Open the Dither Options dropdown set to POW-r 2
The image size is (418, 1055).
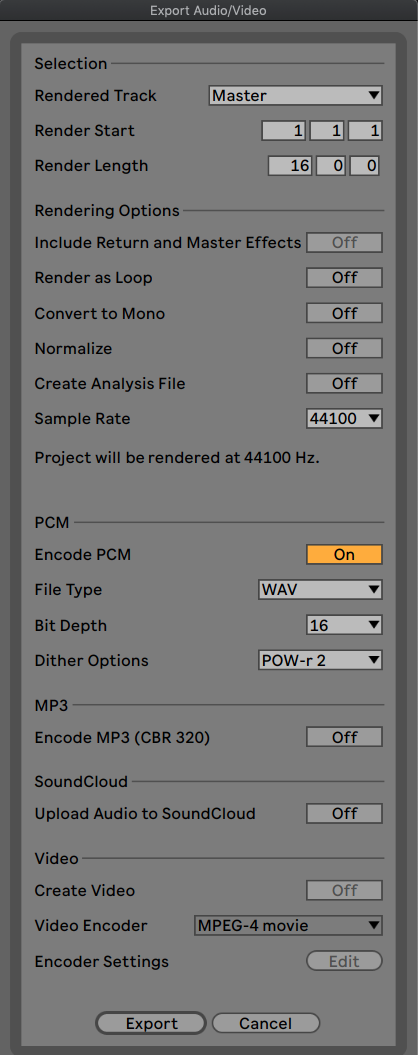tap(320, 661)
